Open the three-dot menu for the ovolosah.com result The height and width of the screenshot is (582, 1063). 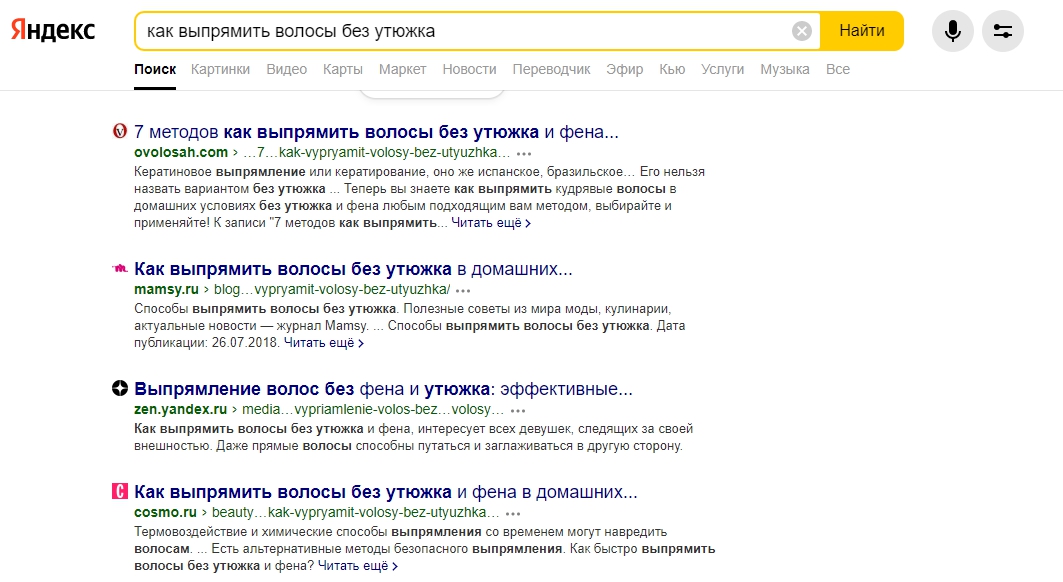point(524,153)
